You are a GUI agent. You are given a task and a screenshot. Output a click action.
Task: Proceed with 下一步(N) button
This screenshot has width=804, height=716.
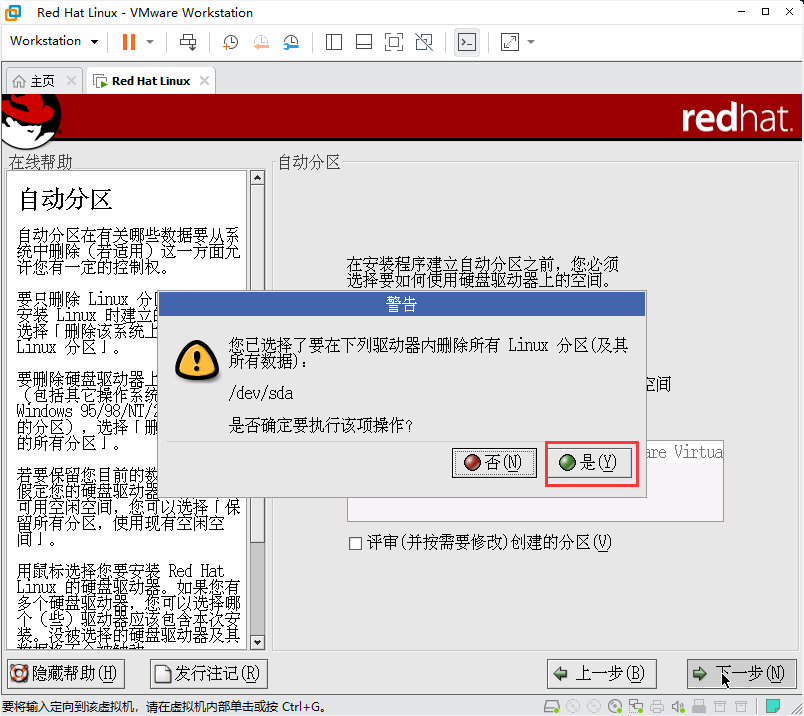coord(741,673)
